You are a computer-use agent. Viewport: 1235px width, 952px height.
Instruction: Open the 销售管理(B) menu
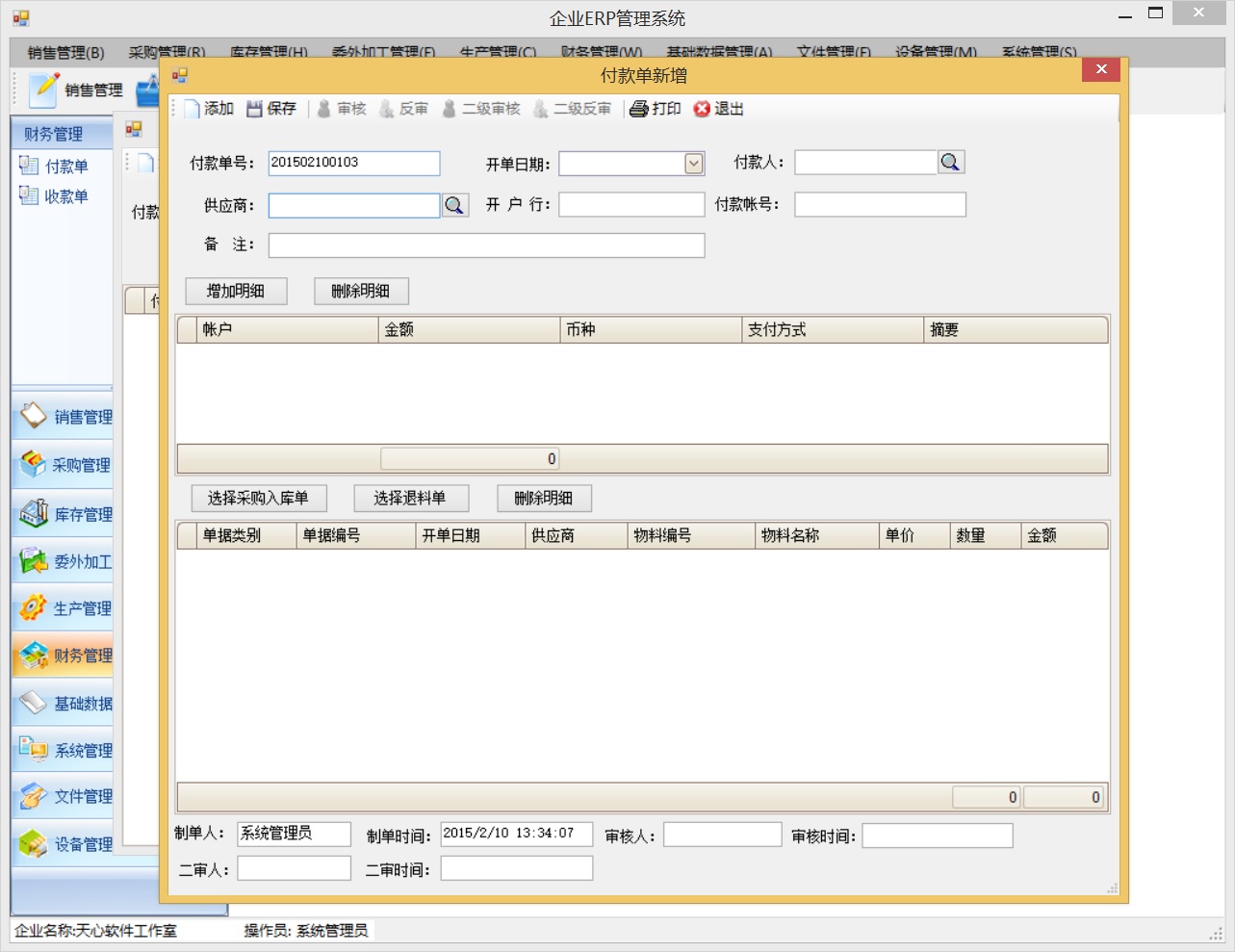point(65,52)
